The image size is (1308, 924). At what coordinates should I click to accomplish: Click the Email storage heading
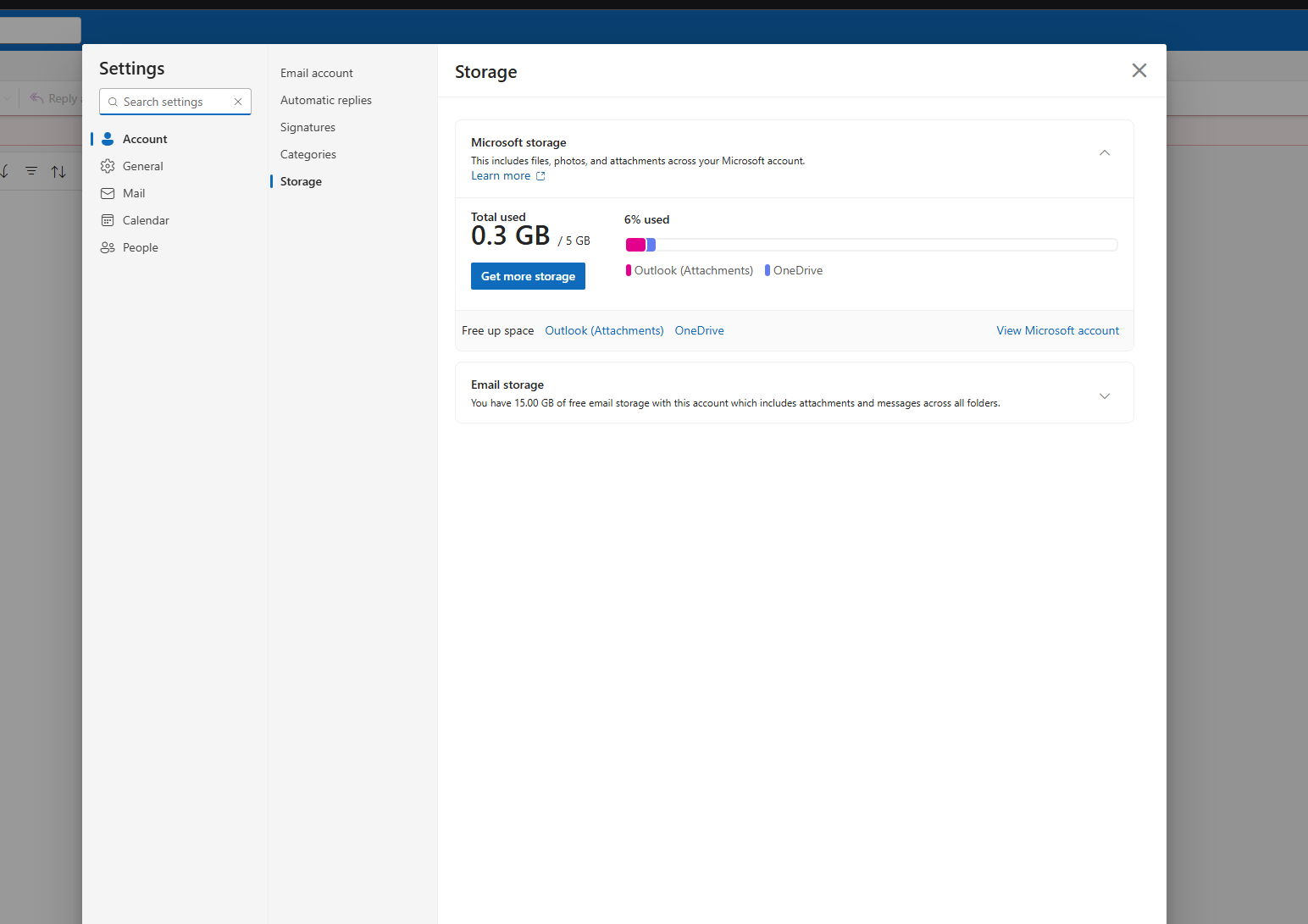click(x=507, y=385)
